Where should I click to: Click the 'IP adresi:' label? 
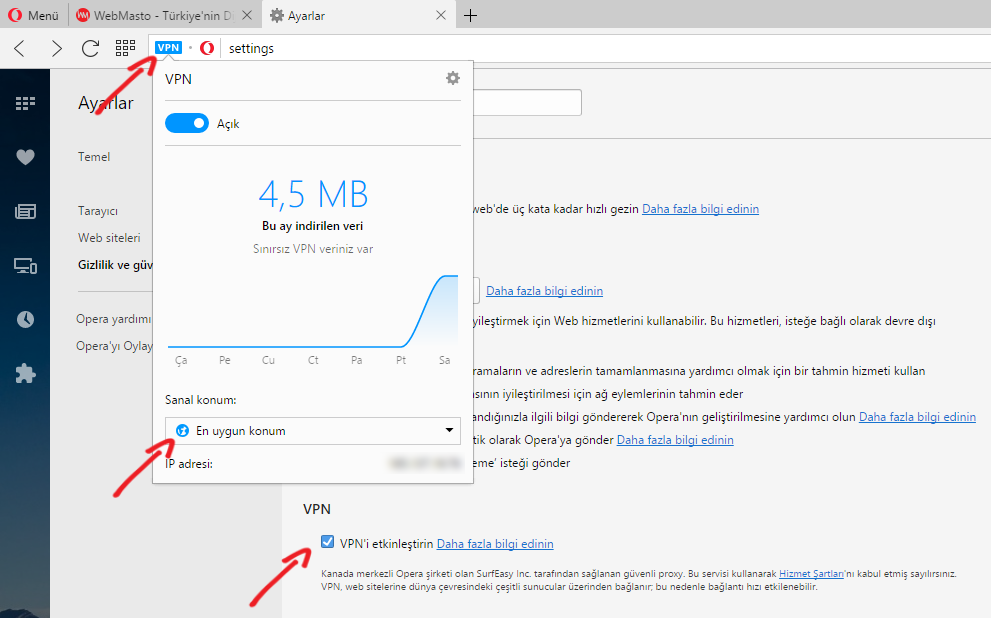[x=189, y=464]
